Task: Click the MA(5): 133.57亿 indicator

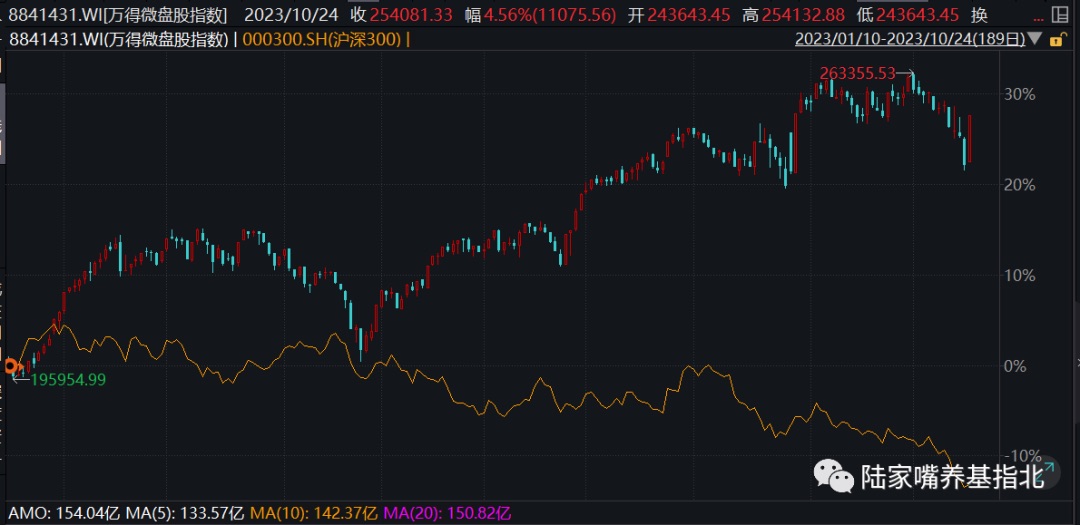Action: [185, 513]
